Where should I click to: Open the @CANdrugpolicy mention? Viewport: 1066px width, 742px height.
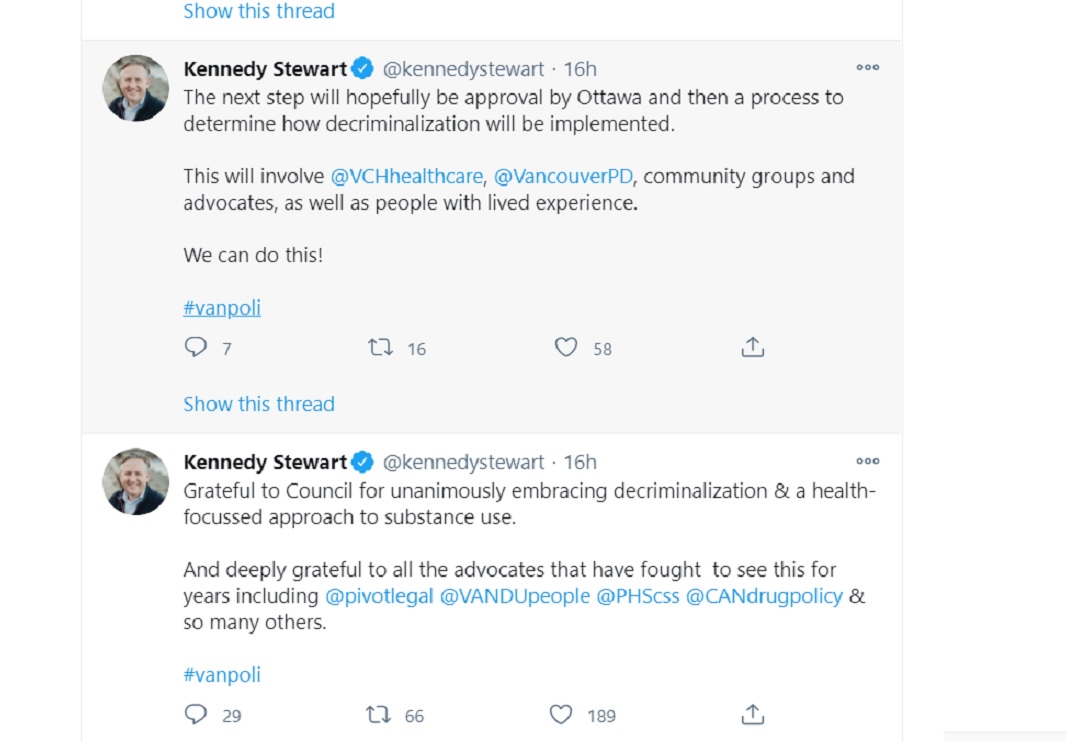click(x=764, y=596)
